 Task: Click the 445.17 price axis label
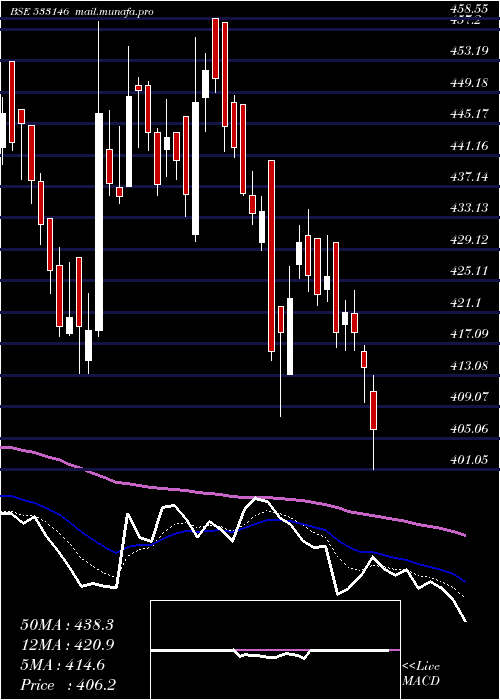tap(469, 114)
